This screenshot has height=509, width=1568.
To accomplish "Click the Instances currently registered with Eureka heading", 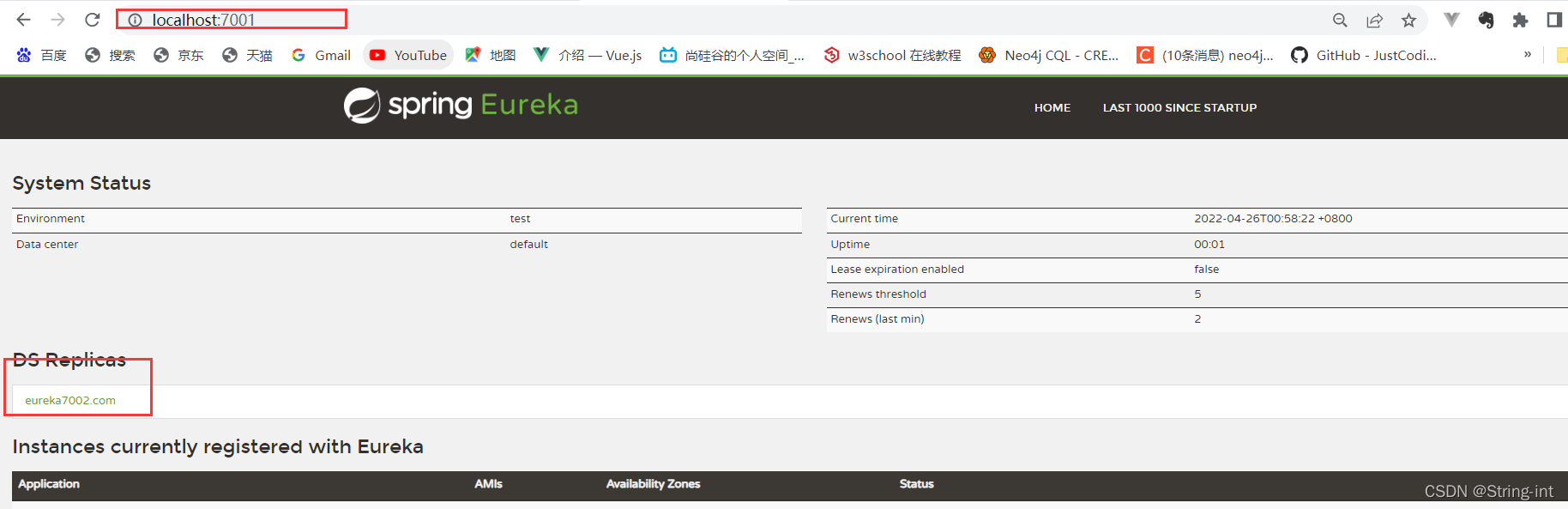I will pos(218,446).
